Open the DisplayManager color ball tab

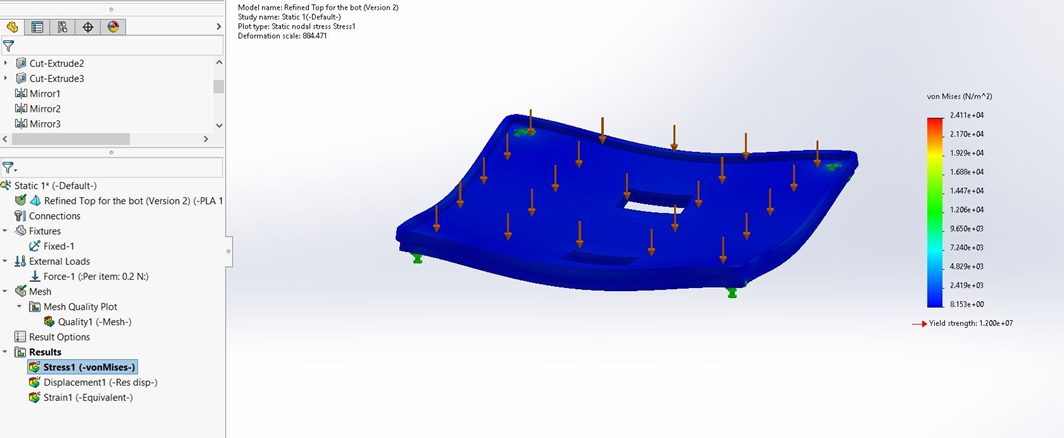click(113, 27)
